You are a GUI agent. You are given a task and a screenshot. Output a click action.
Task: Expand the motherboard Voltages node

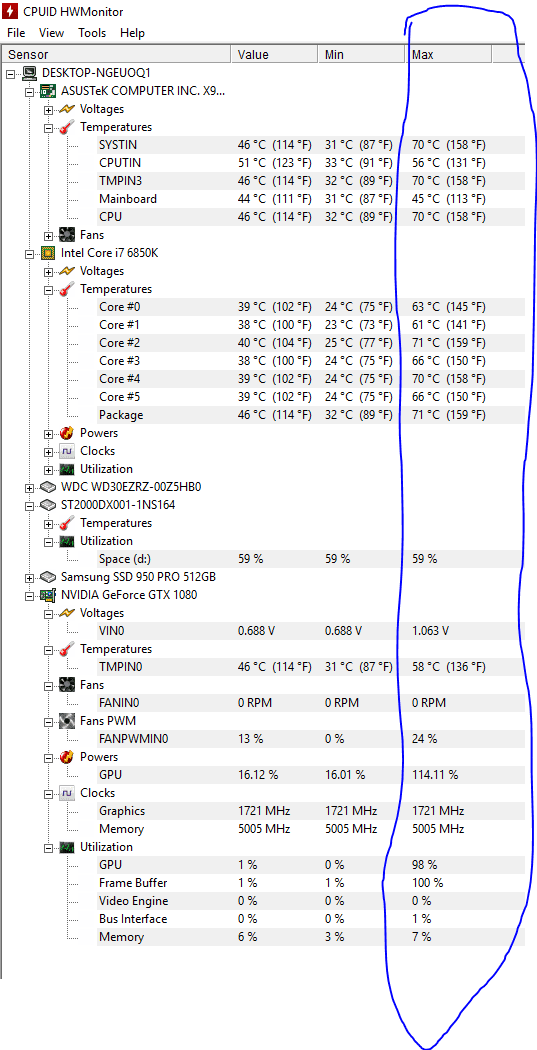tap(48, 109)
